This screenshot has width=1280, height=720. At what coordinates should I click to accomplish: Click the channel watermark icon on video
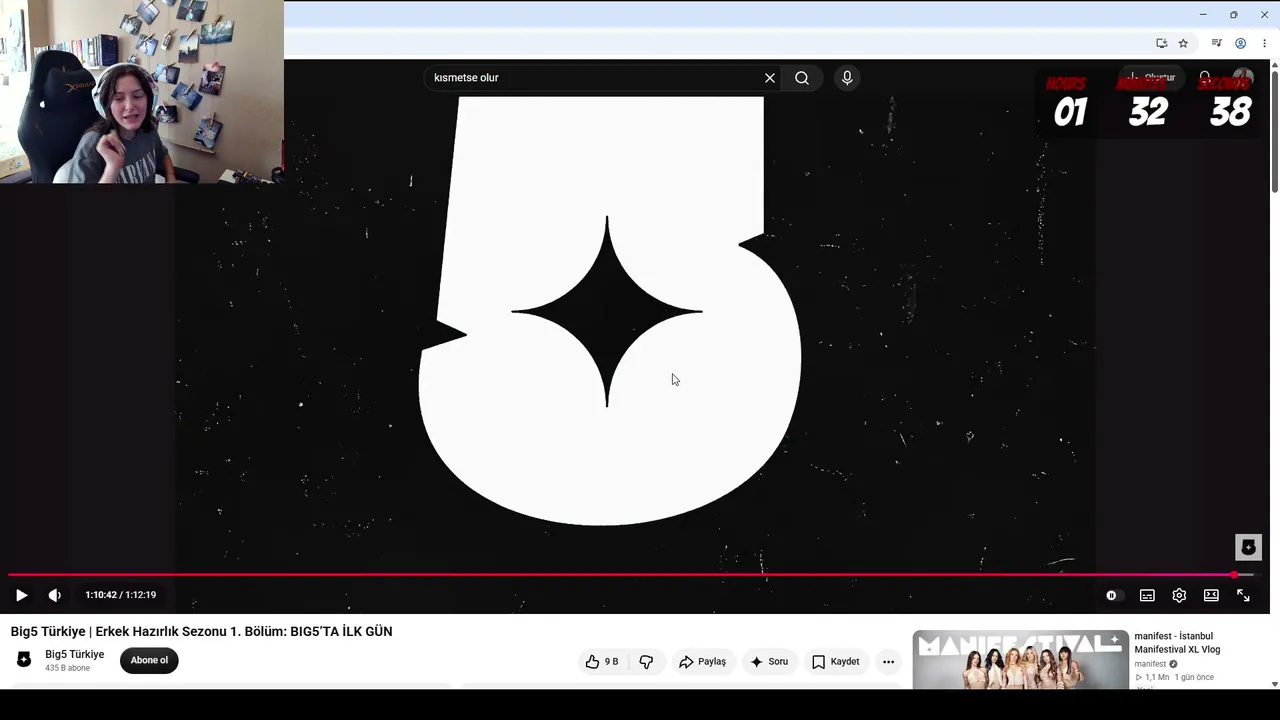(1248, 547)
